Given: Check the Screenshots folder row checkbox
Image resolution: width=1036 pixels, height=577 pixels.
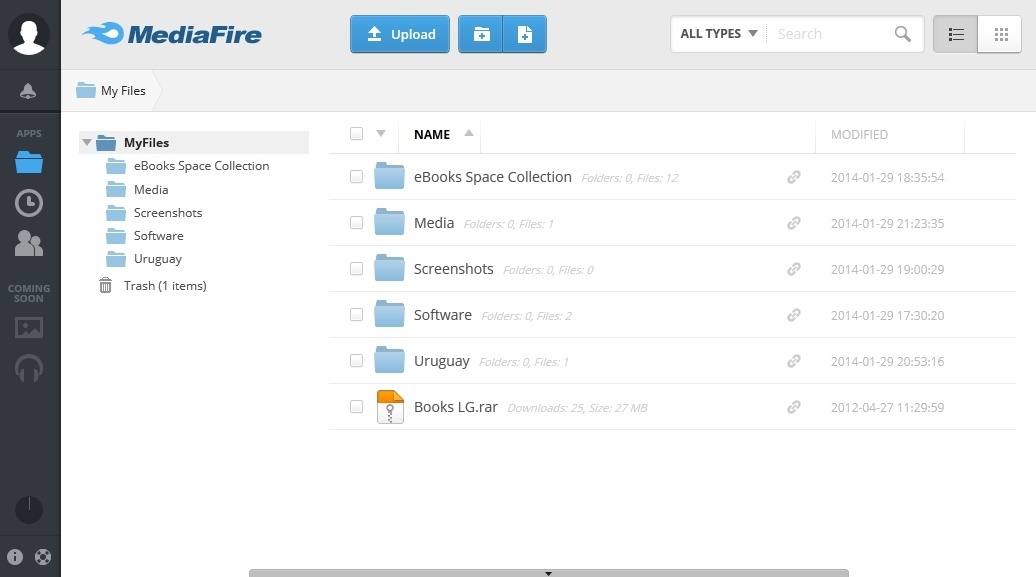Looking at the screenshot, I should (x=356, y=269).
